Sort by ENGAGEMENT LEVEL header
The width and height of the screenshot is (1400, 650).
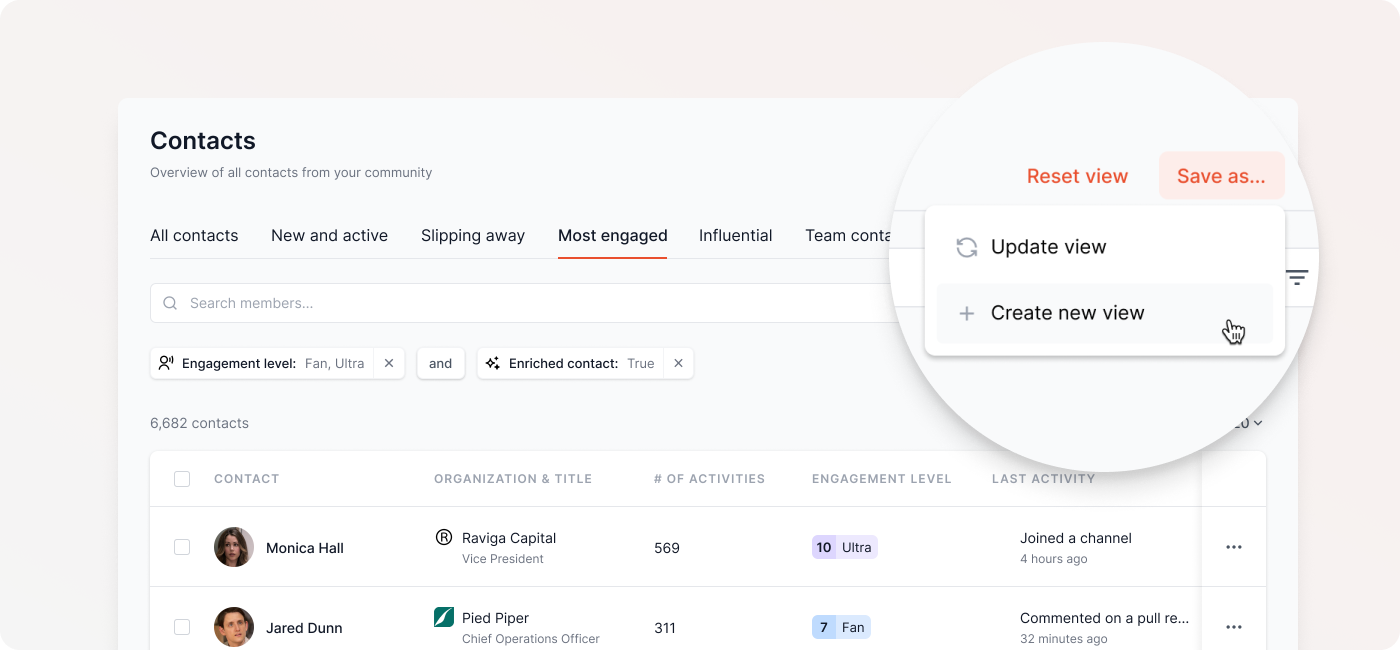pos(881,479)
